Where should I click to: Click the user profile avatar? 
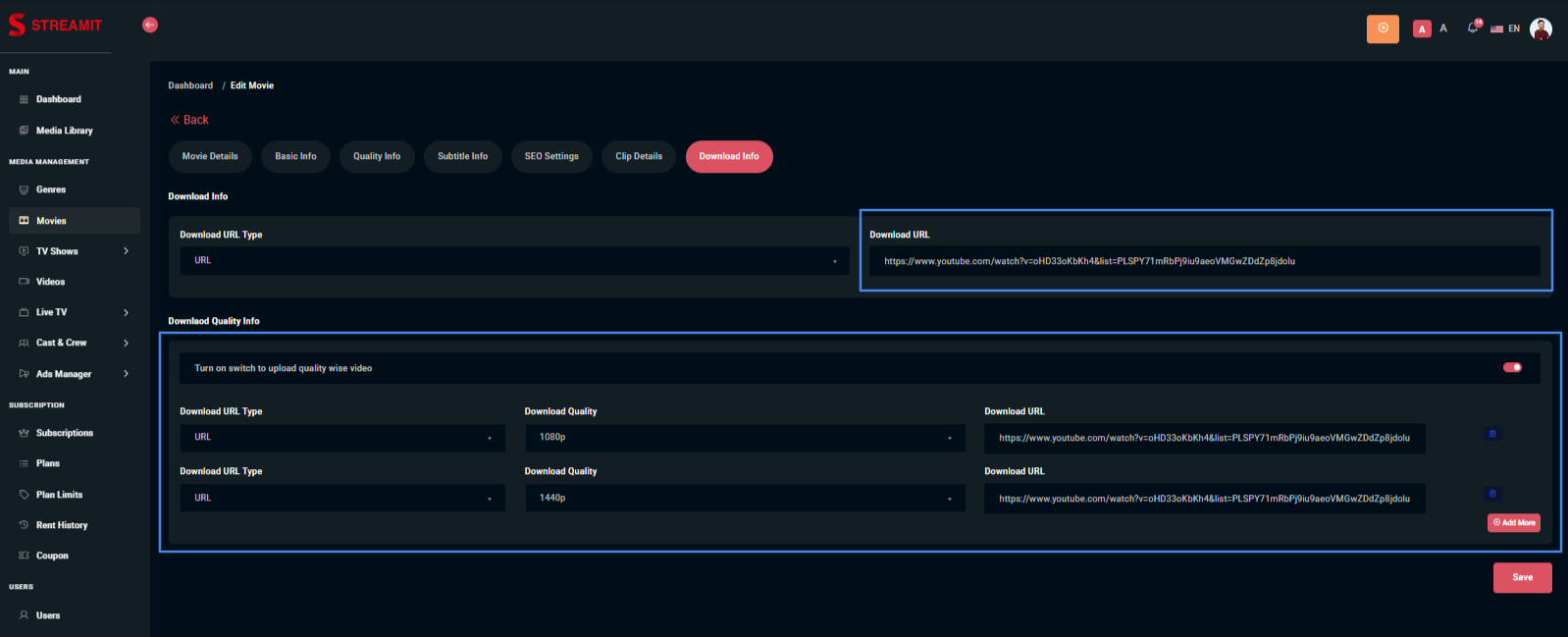[x=1541, y=29]
